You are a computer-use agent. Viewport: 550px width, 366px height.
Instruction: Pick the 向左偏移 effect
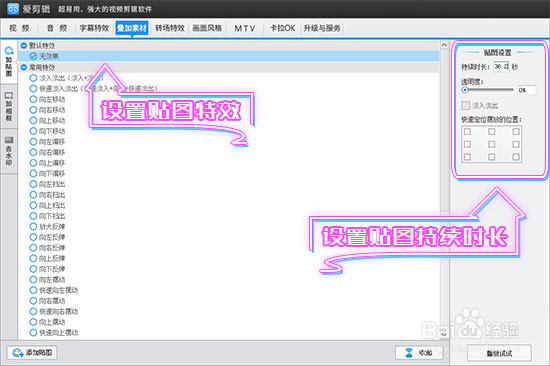tap(33, 141)
